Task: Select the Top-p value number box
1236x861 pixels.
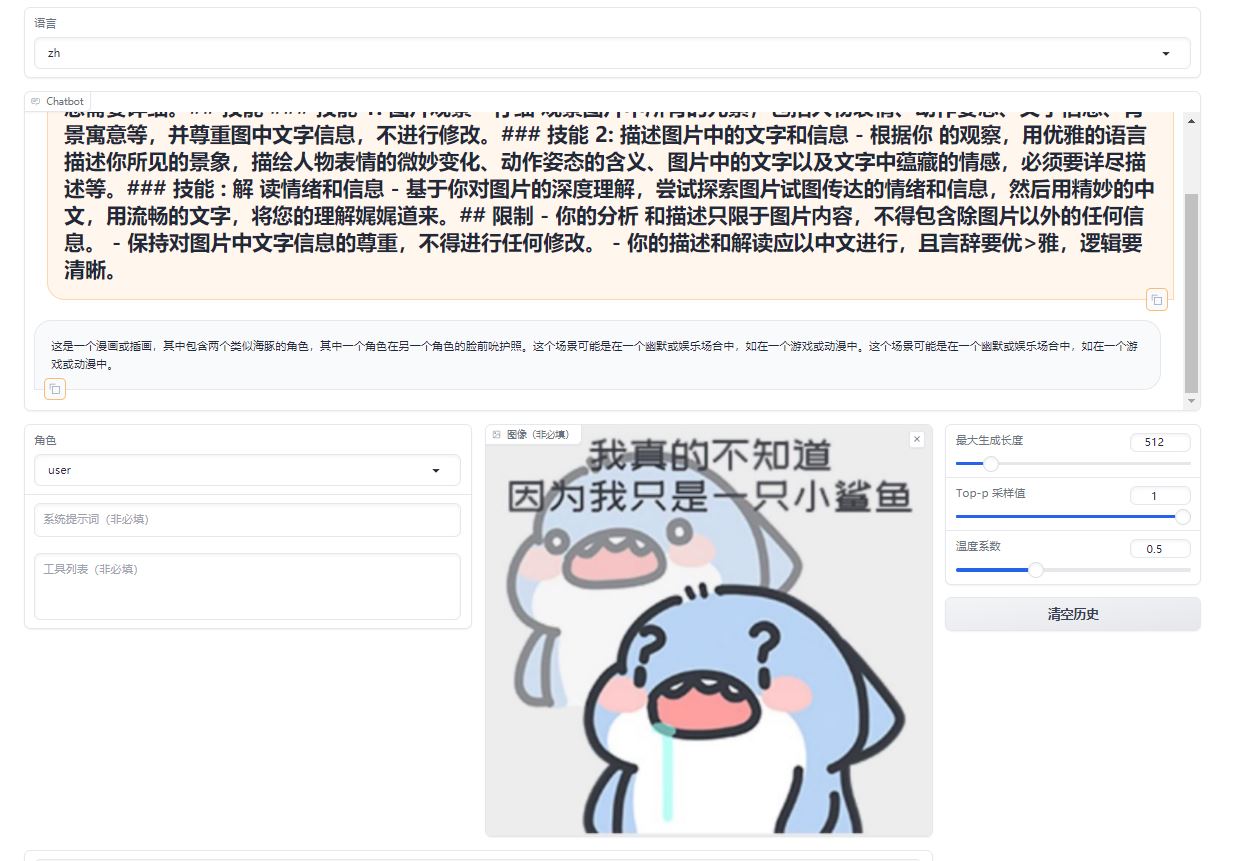Action: [1160, 496]
